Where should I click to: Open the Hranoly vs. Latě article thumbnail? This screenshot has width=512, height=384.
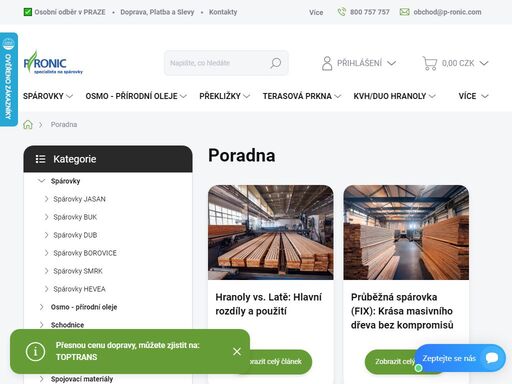271,232
